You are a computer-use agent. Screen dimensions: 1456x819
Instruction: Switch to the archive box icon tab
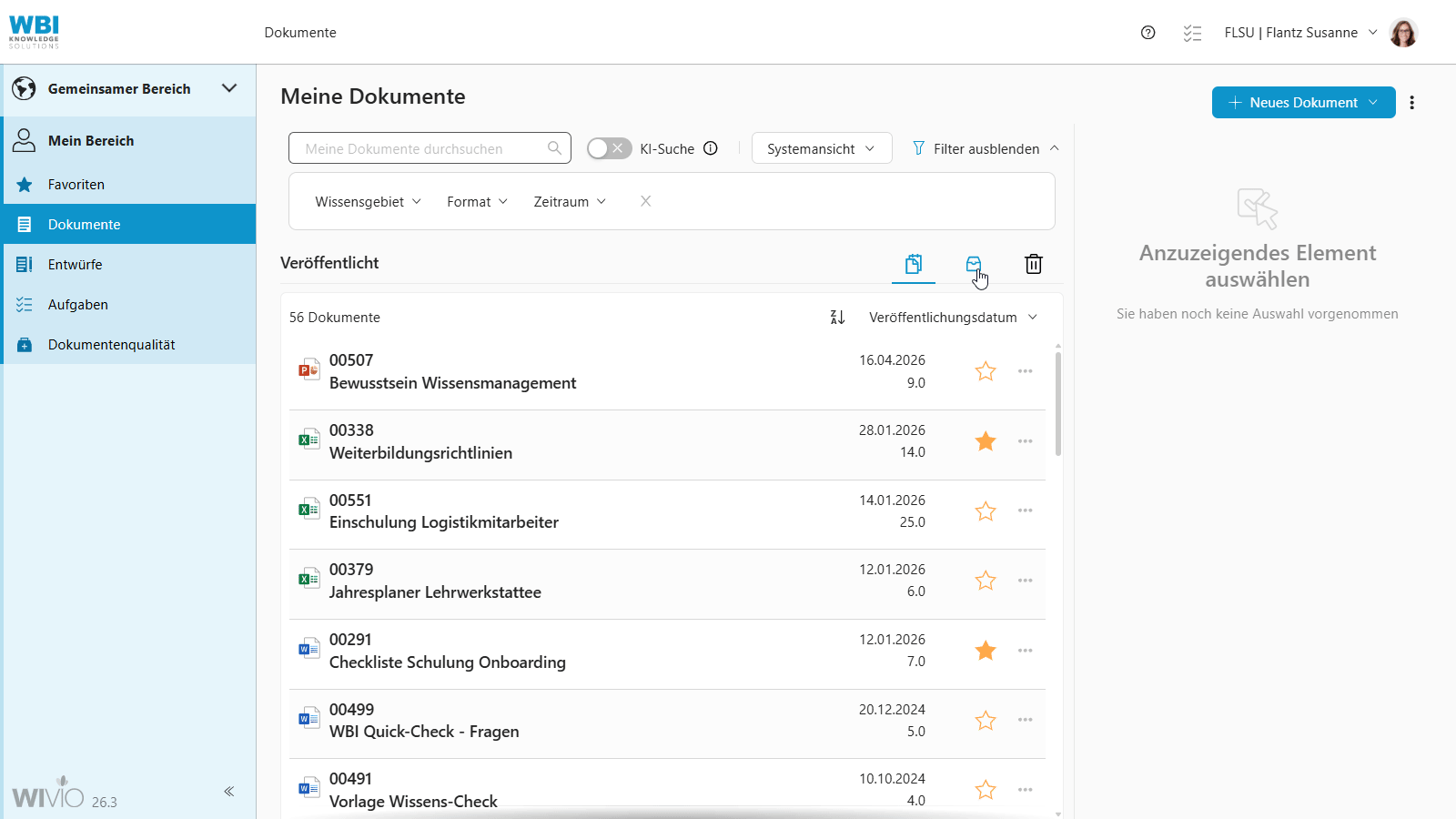[x=974, y=264]
